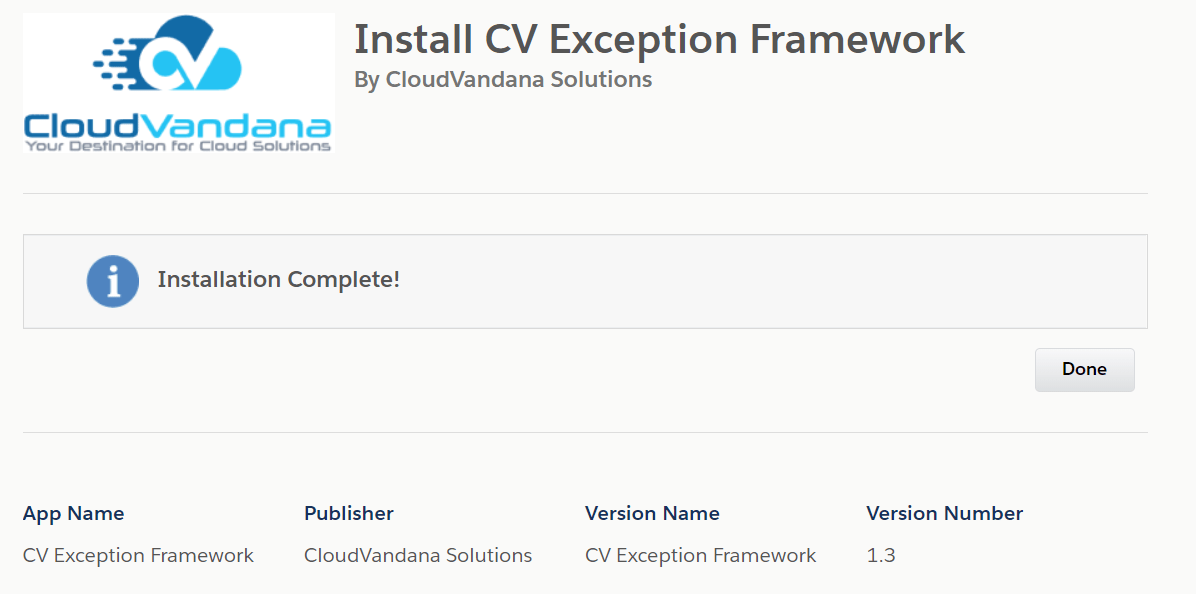Click the Publisher column label
Screen dimensions: 1196x594
tap(349, 513)
